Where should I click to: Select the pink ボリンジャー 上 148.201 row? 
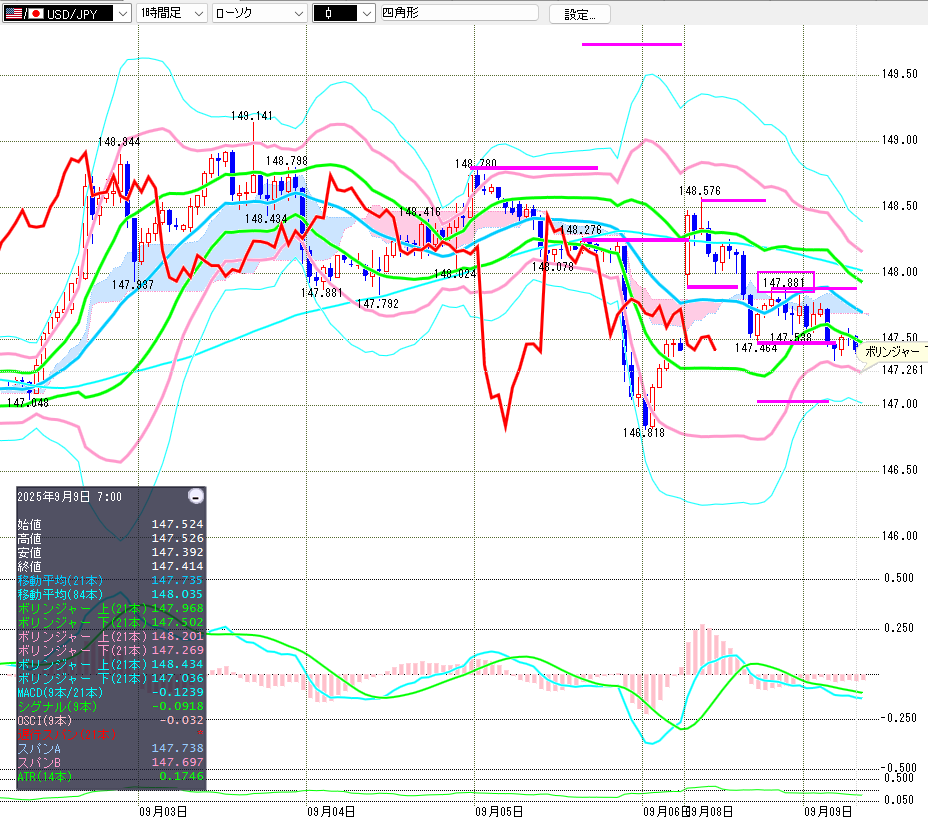pyautogui.click(x=111, y=636)
